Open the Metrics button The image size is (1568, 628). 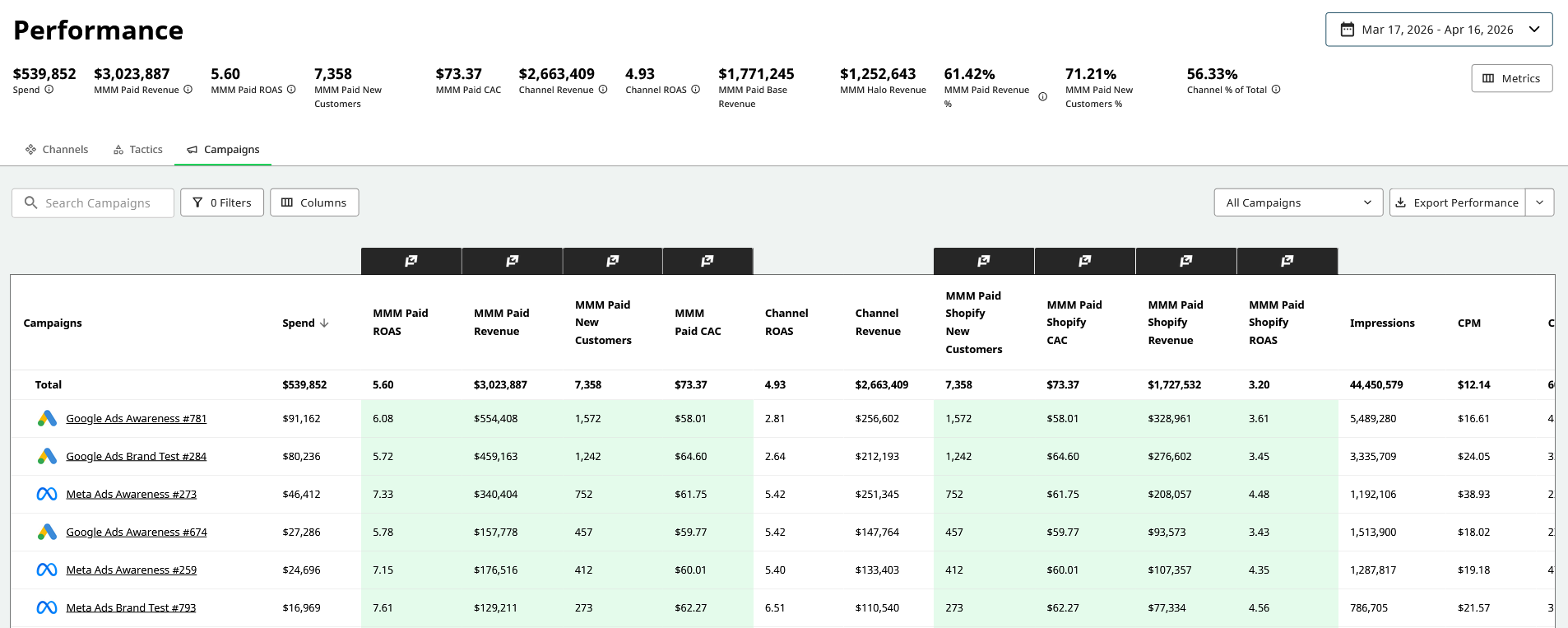click(1511, 78)
